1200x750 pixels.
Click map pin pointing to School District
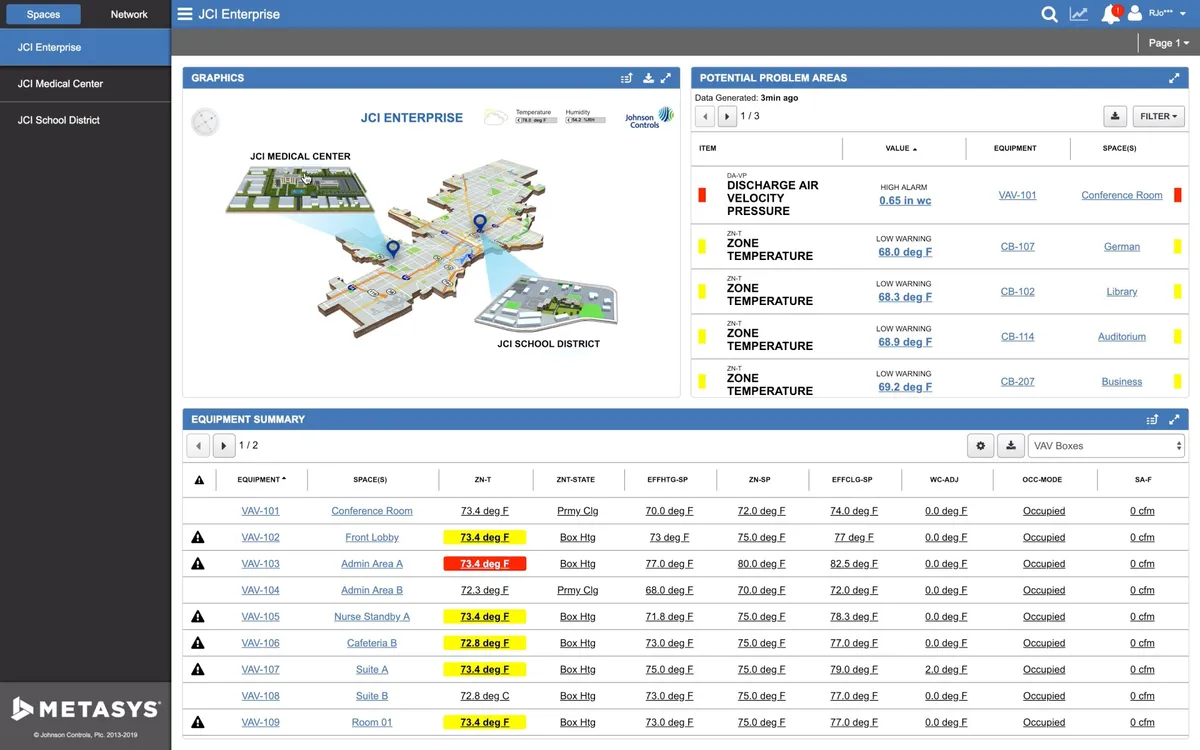click(480, 223)
